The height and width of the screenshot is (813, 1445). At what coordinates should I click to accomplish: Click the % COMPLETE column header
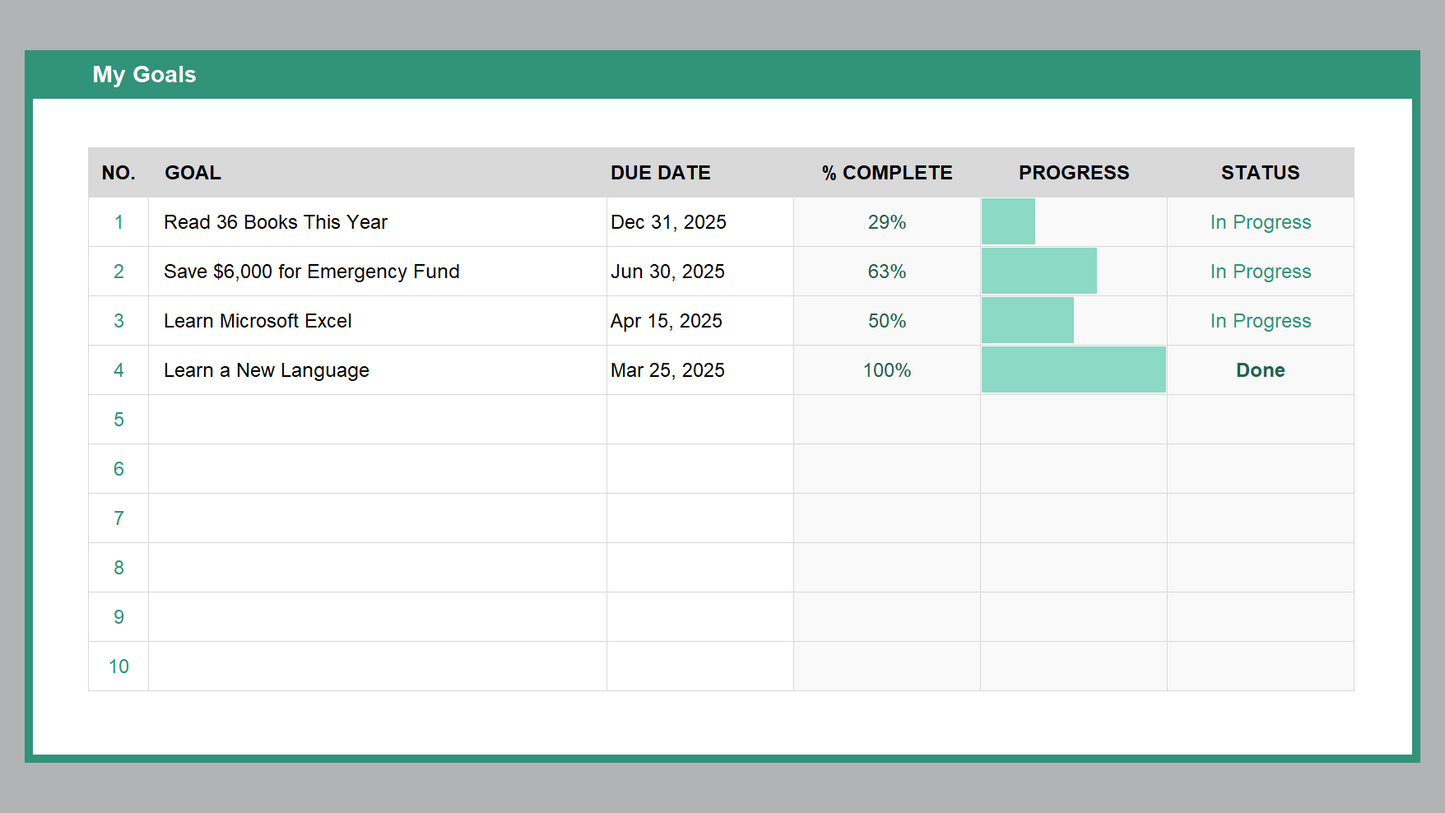coord(886,173)
